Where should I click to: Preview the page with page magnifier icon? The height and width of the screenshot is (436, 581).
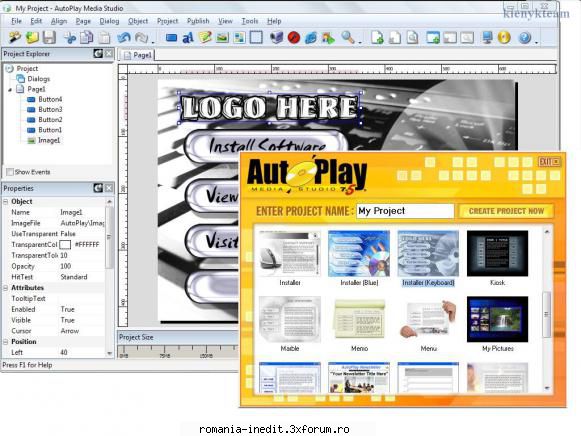[x=412, y=37]
